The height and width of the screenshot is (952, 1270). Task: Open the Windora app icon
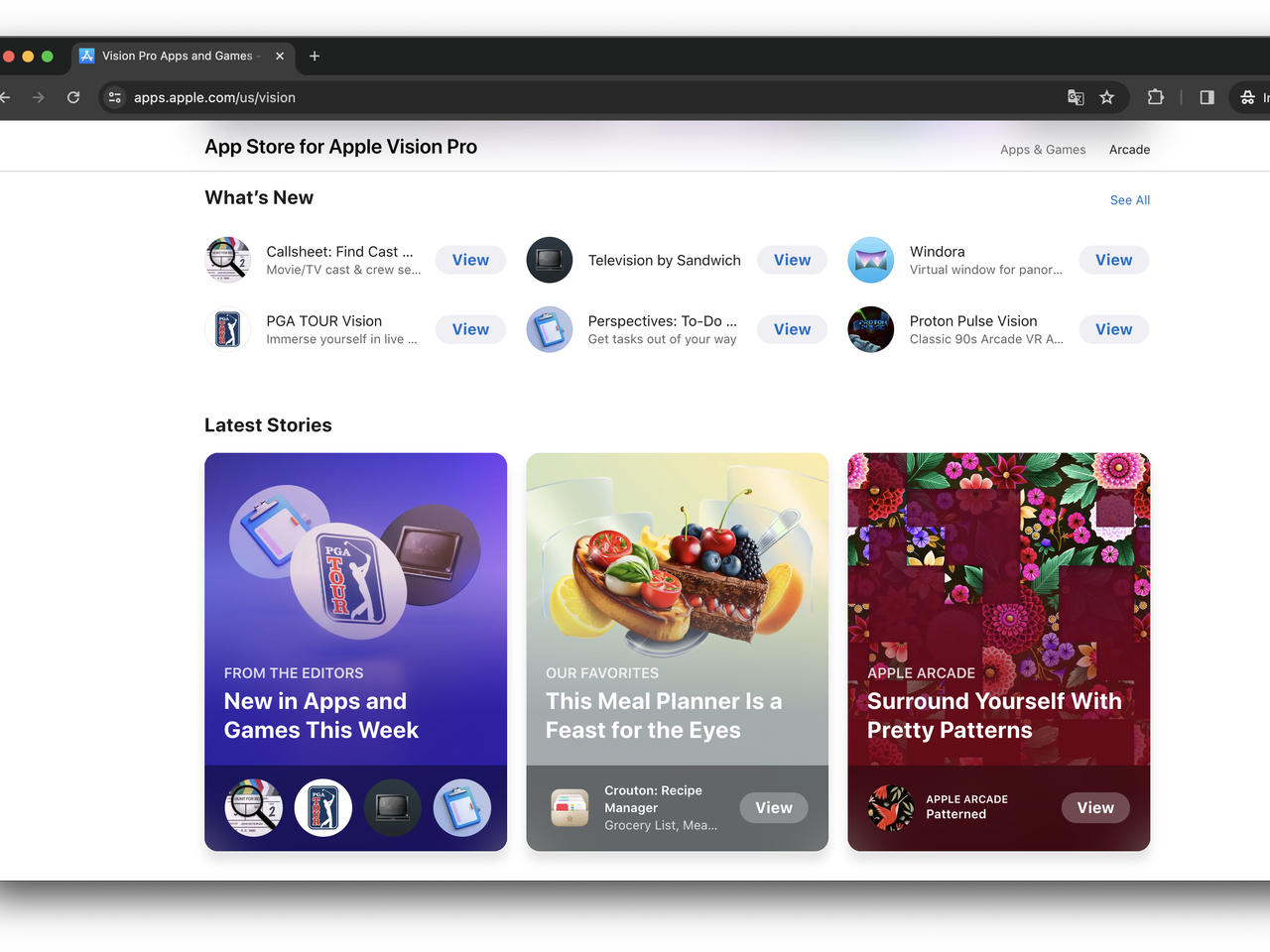point(871,260)
